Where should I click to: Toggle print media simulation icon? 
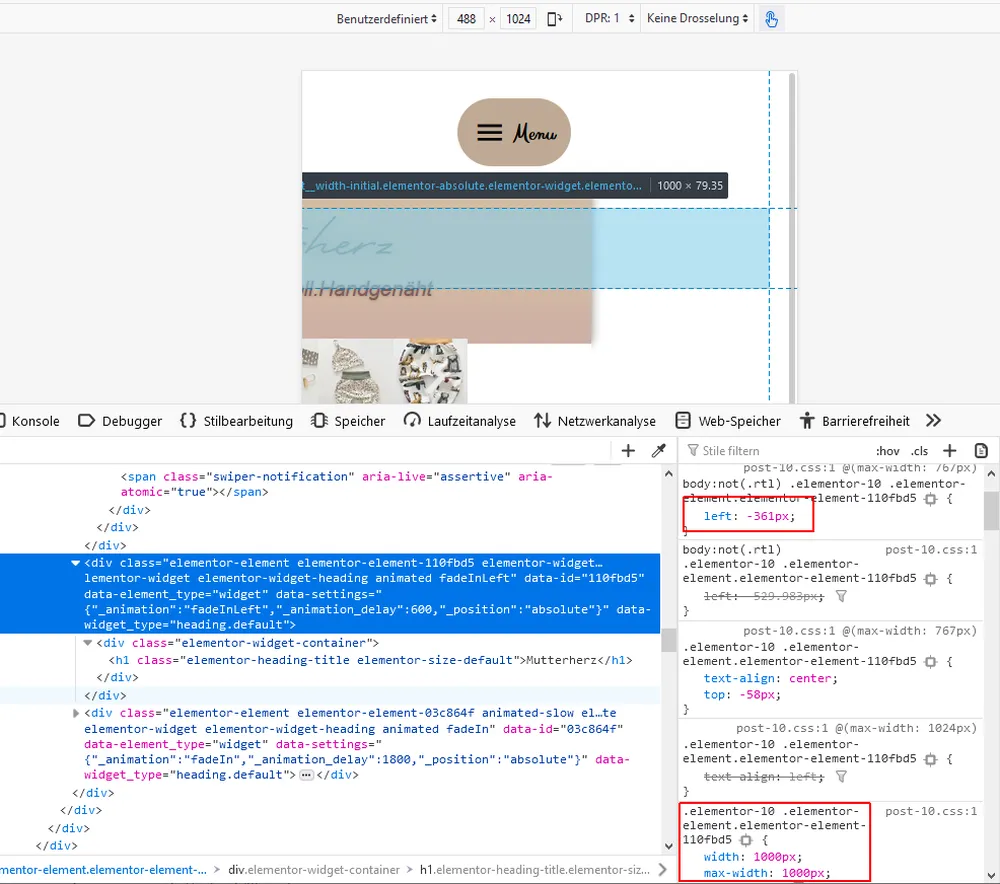[982, 451]
